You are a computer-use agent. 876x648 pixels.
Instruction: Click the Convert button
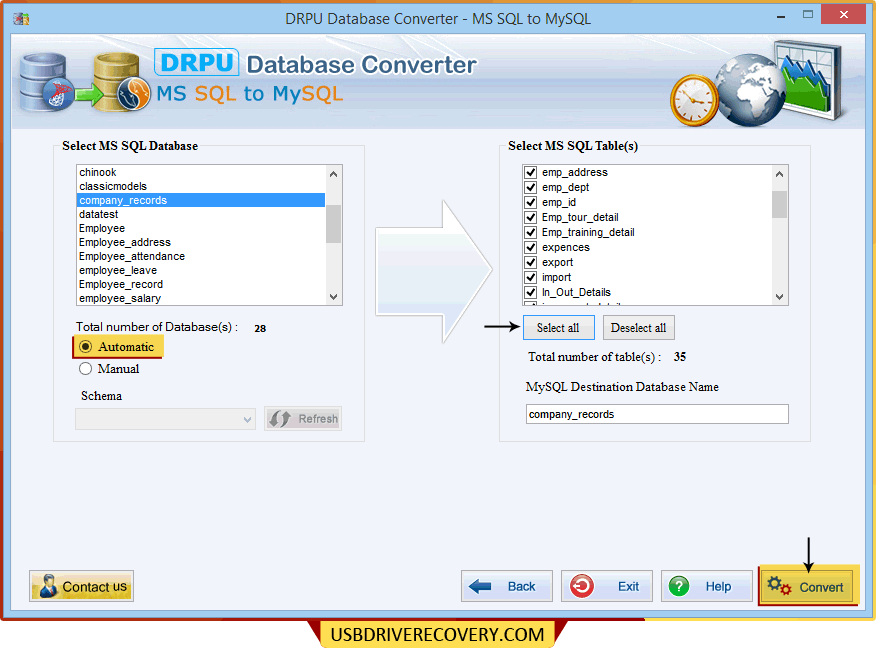point(808,586)
